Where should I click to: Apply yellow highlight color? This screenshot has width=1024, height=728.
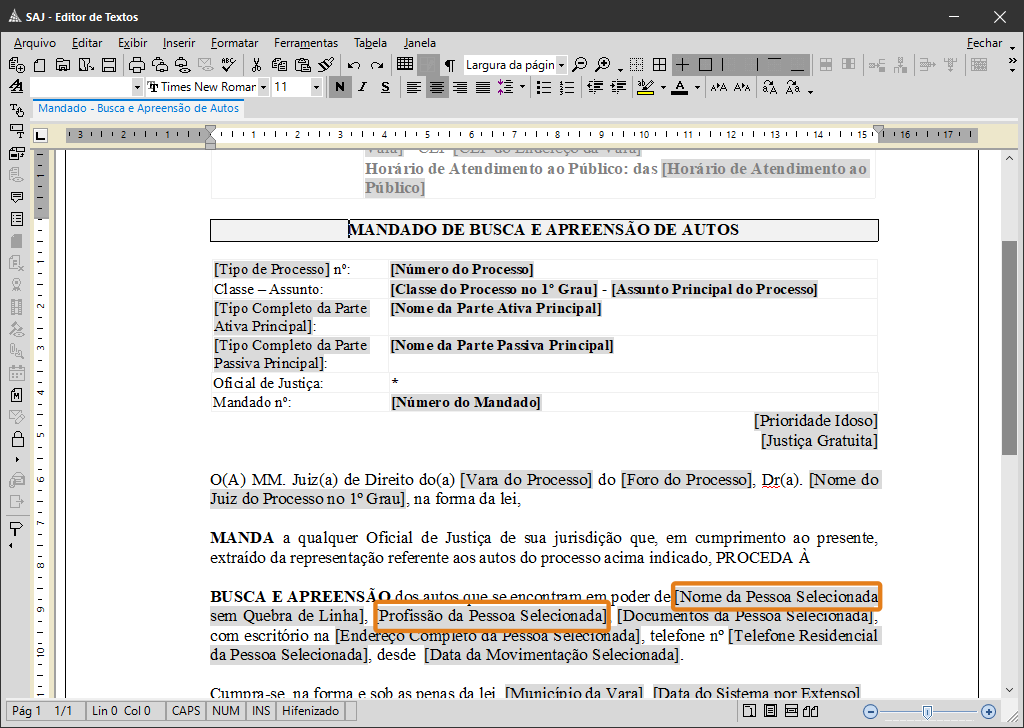[646, 87]
